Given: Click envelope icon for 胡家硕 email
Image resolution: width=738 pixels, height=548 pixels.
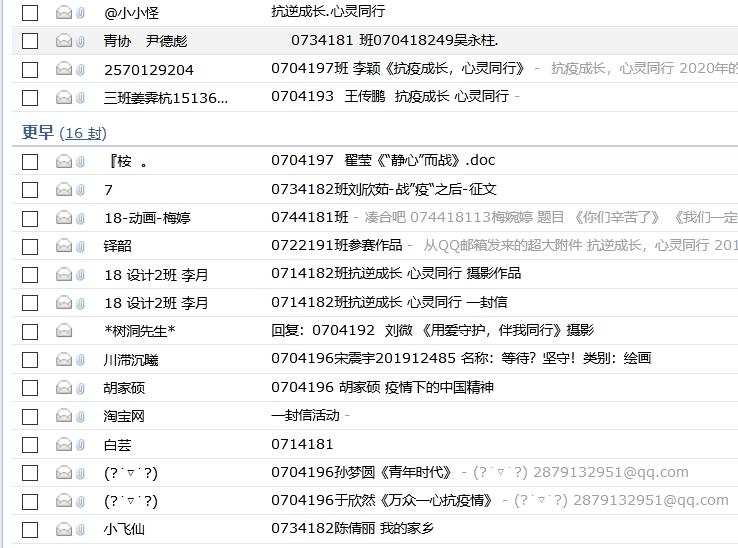Looking at the screenshot, I should click(64, 387).
